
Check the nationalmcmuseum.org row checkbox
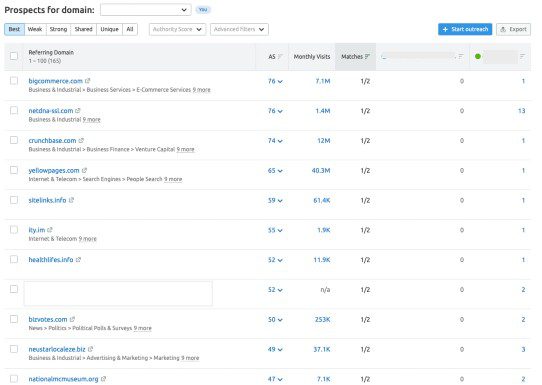coord(14,378)
